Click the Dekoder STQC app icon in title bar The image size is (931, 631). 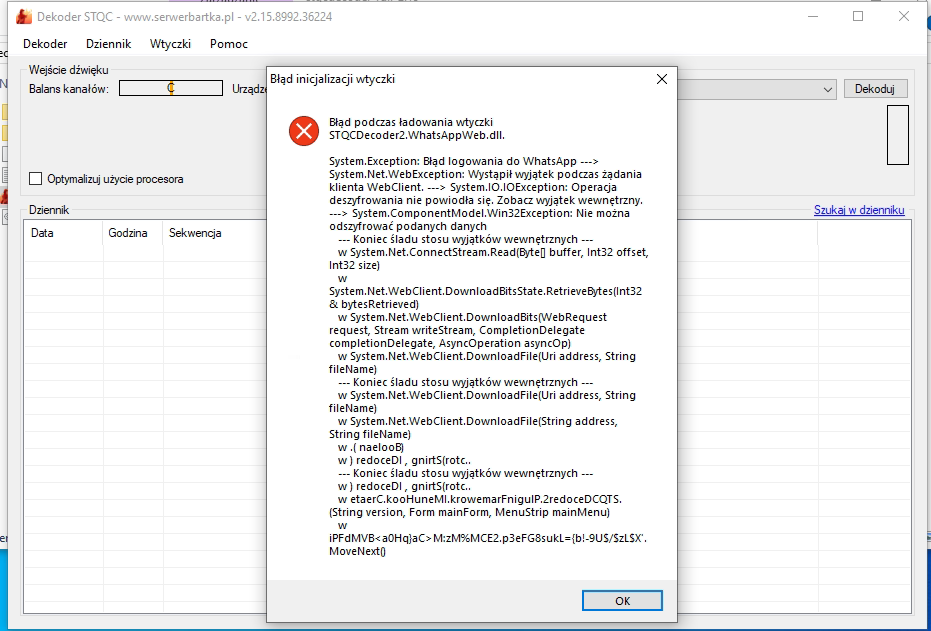pos(25,17)
